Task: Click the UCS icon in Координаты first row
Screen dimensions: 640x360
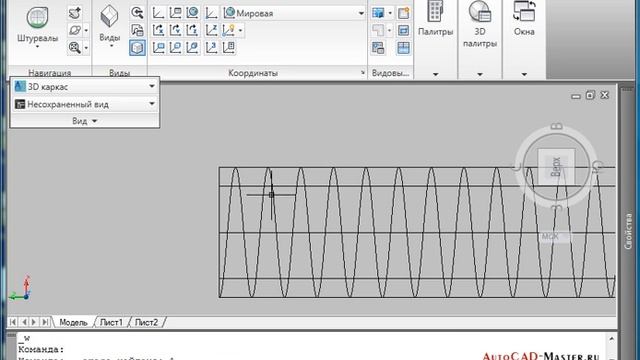Action: click(x=158, y=13)
